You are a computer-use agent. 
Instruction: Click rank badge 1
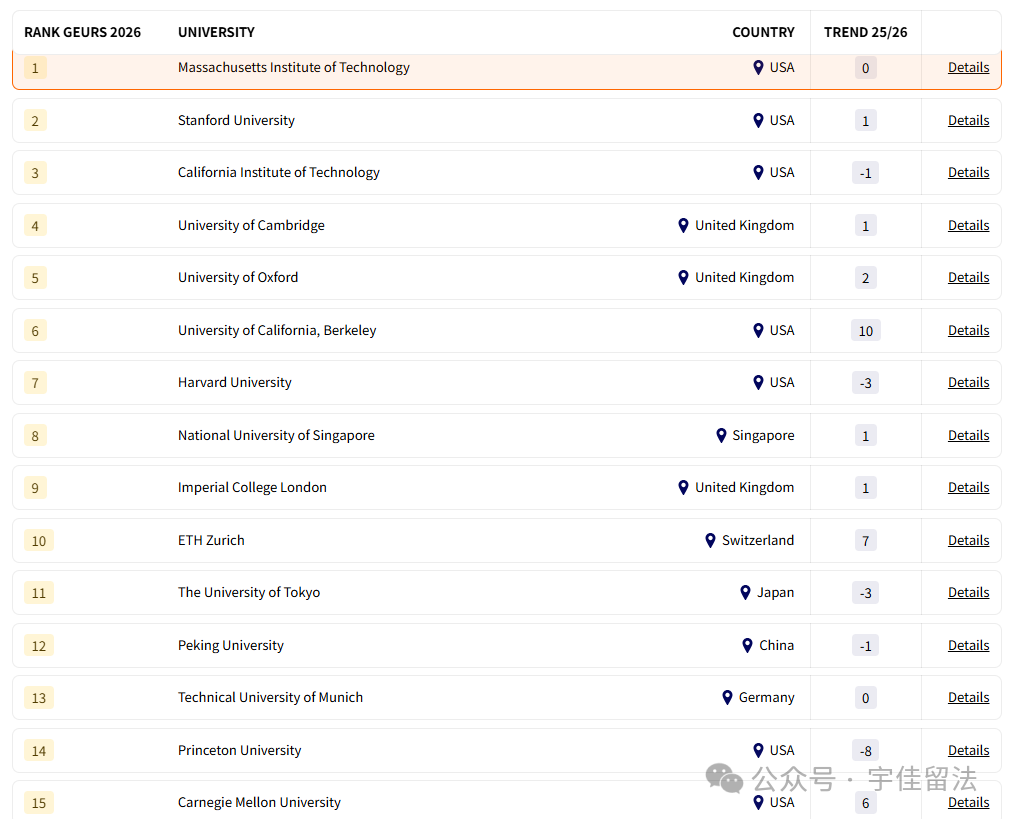(35, 68)
